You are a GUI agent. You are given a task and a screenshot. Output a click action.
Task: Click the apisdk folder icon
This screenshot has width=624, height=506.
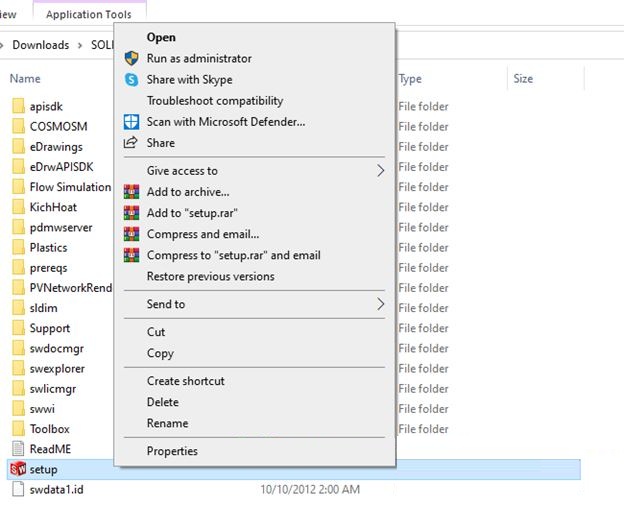pyautogui.click(x=18, y=106)
